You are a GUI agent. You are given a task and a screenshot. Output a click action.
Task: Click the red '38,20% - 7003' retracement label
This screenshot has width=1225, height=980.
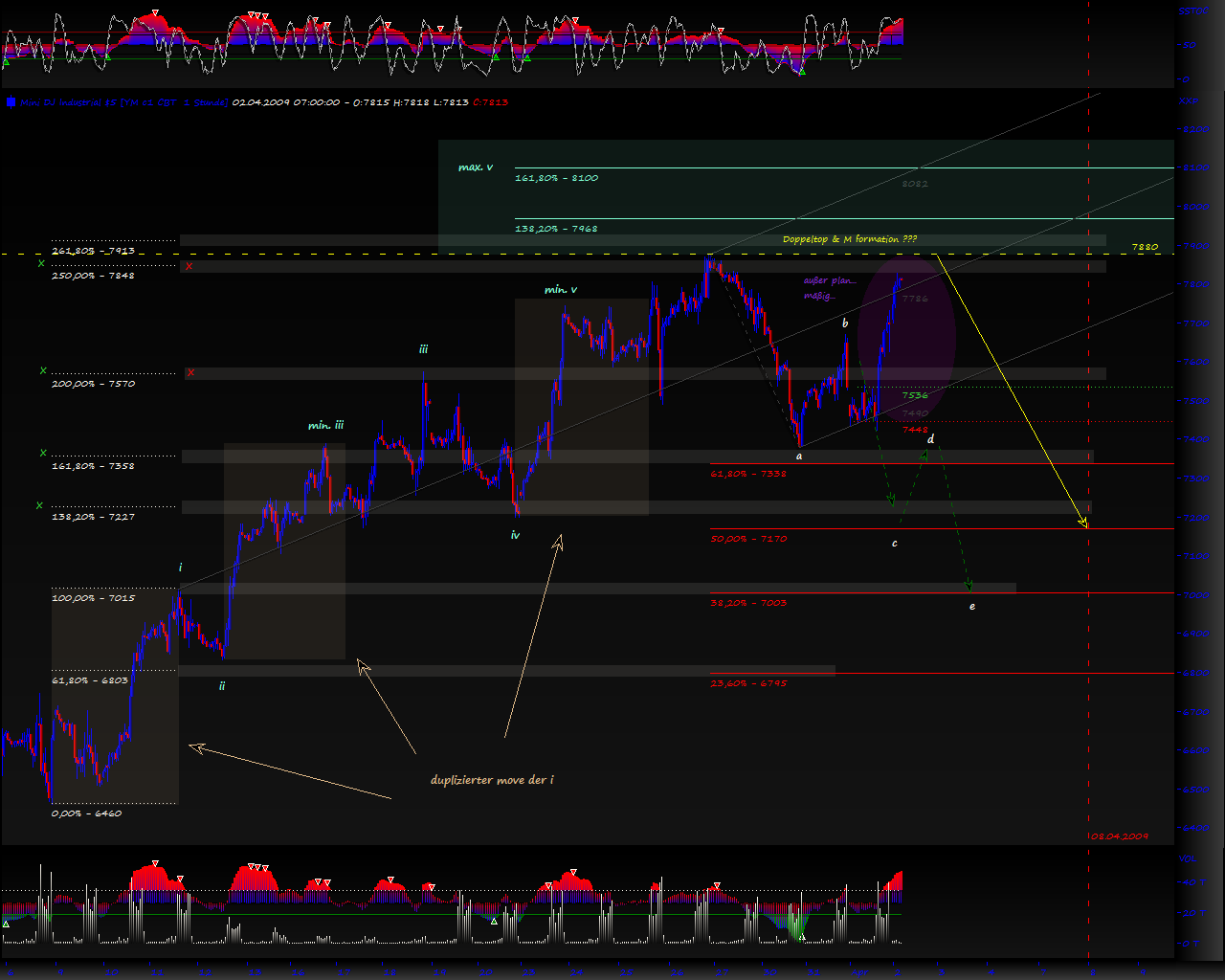[x=748, y=603]
